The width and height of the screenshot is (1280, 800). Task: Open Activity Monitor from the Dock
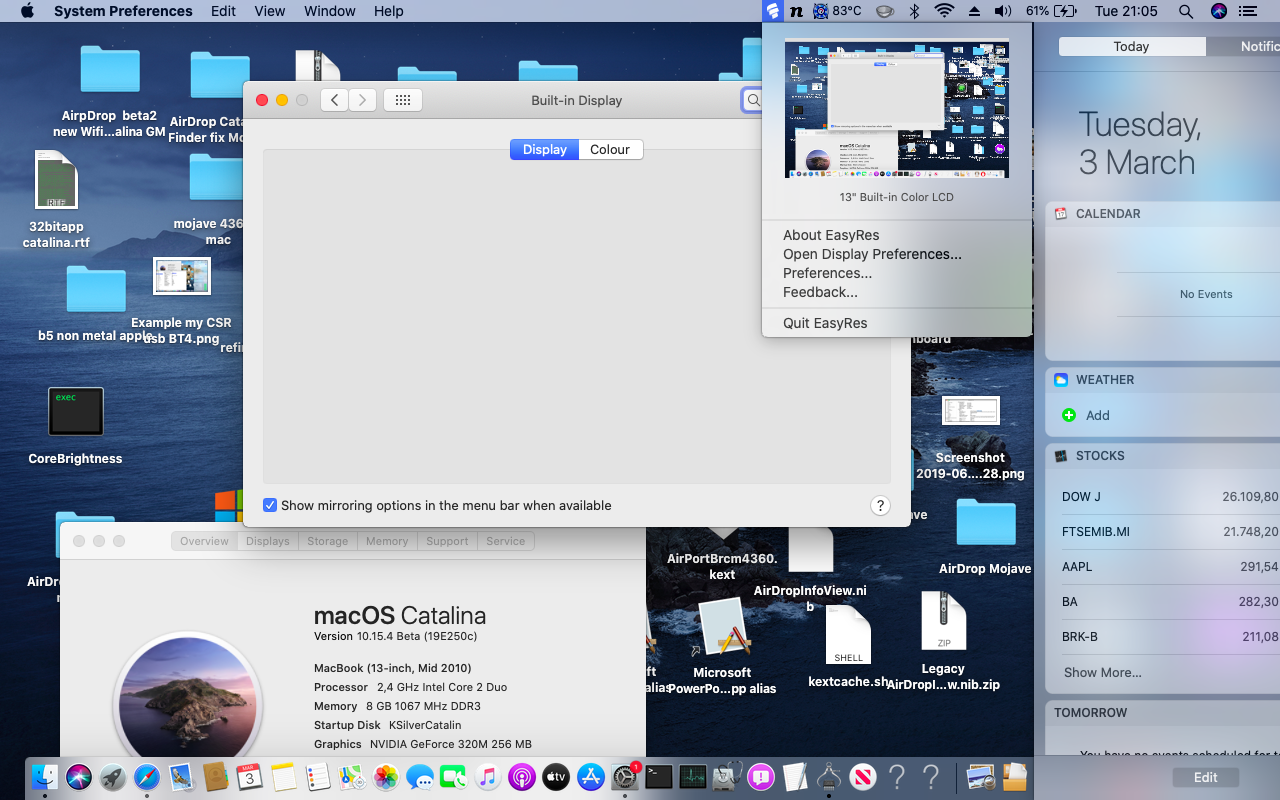tap(692, 776)
